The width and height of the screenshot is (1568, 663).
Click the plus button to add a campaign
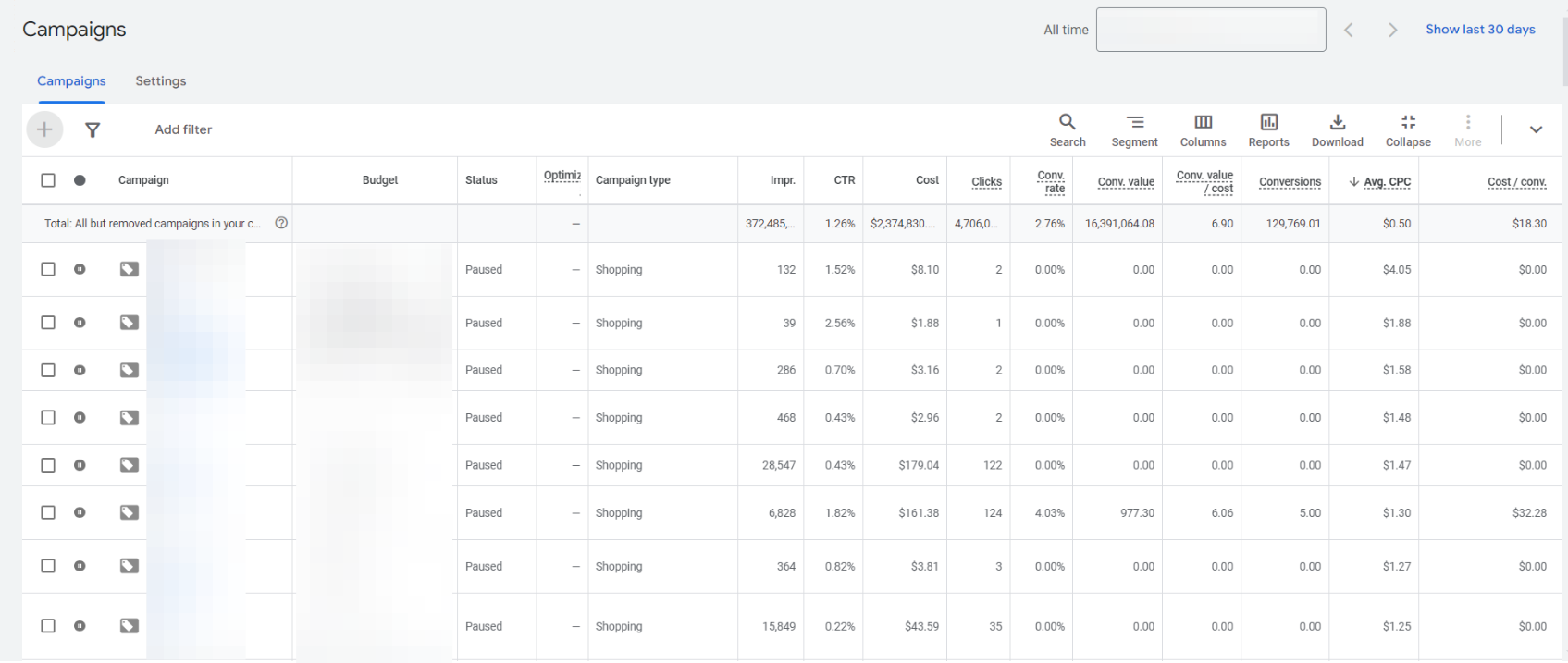click(x=44, y=129)
